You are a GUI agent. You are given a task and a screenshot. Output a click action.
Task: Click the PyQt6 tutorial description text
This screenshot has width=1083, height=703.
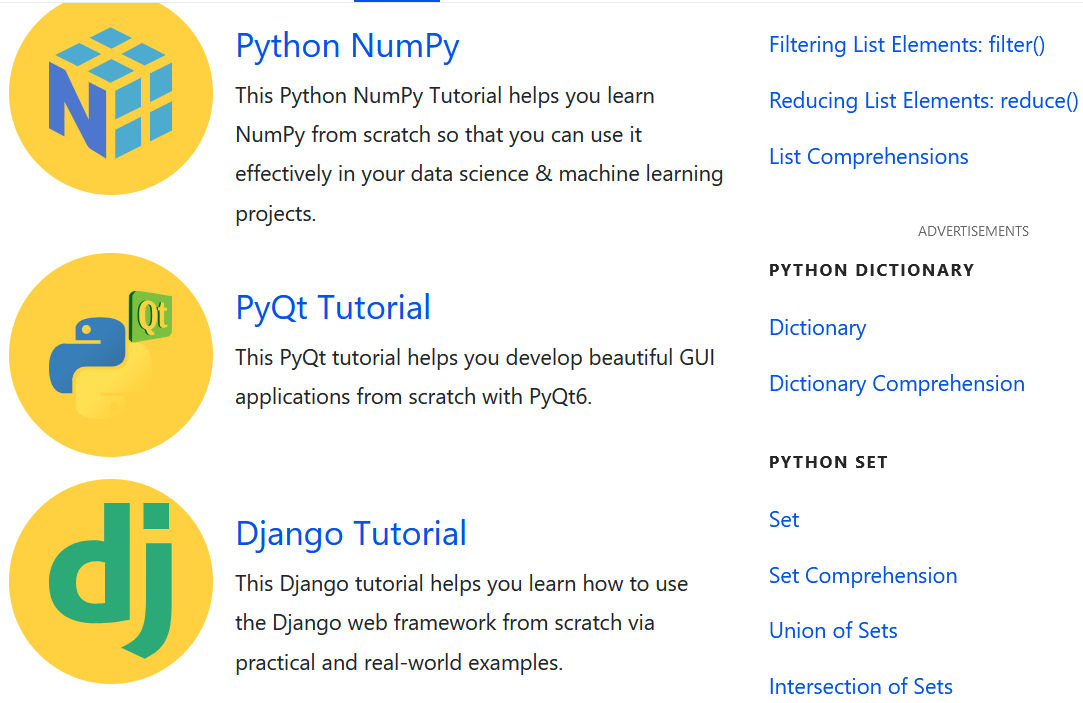coord(475,377)
